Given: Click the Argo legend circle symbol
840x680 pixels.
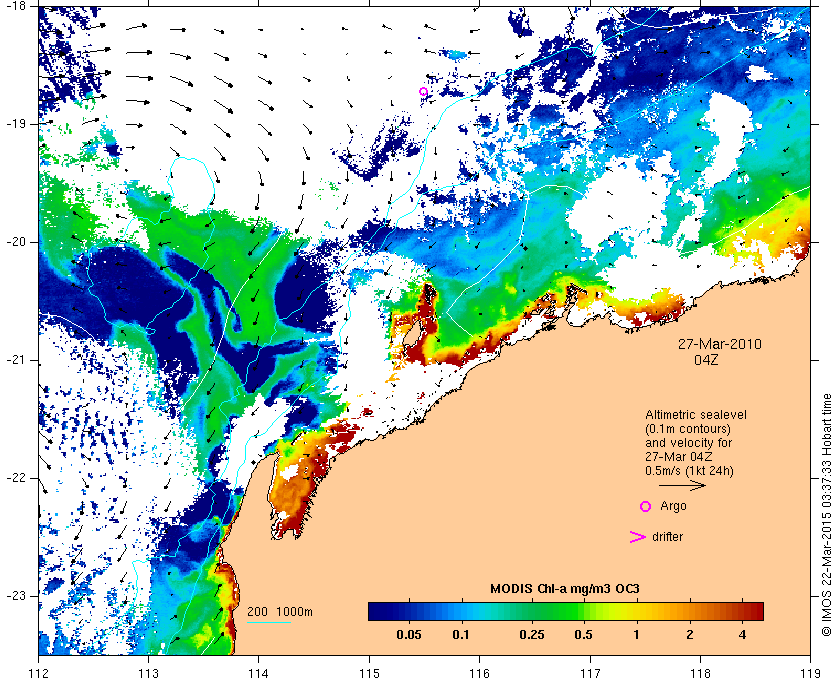Looking at the screenshot, I should [646, 506].
